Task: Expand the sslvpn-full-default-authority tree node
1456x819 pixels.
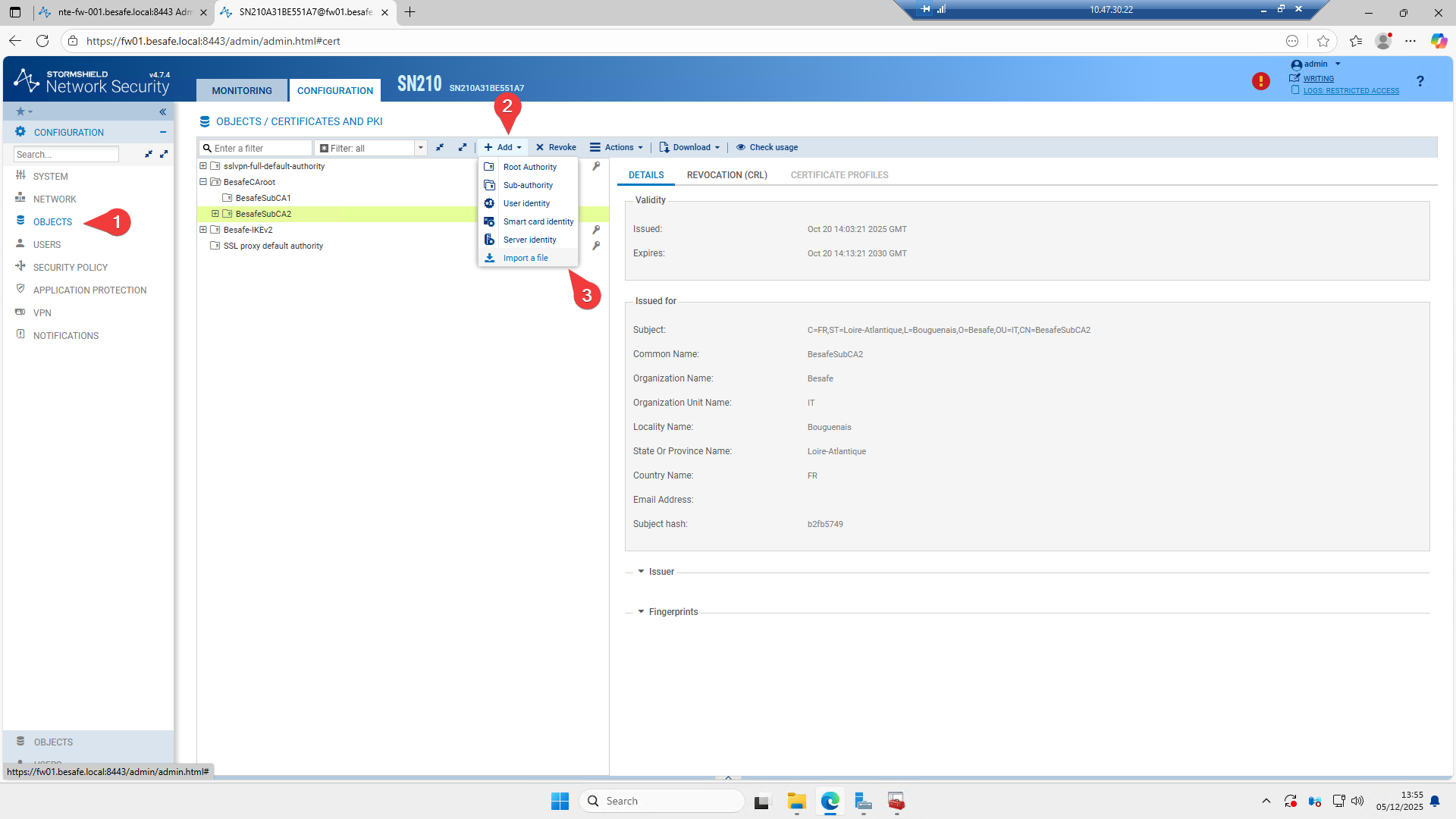Action: (203, 166)
